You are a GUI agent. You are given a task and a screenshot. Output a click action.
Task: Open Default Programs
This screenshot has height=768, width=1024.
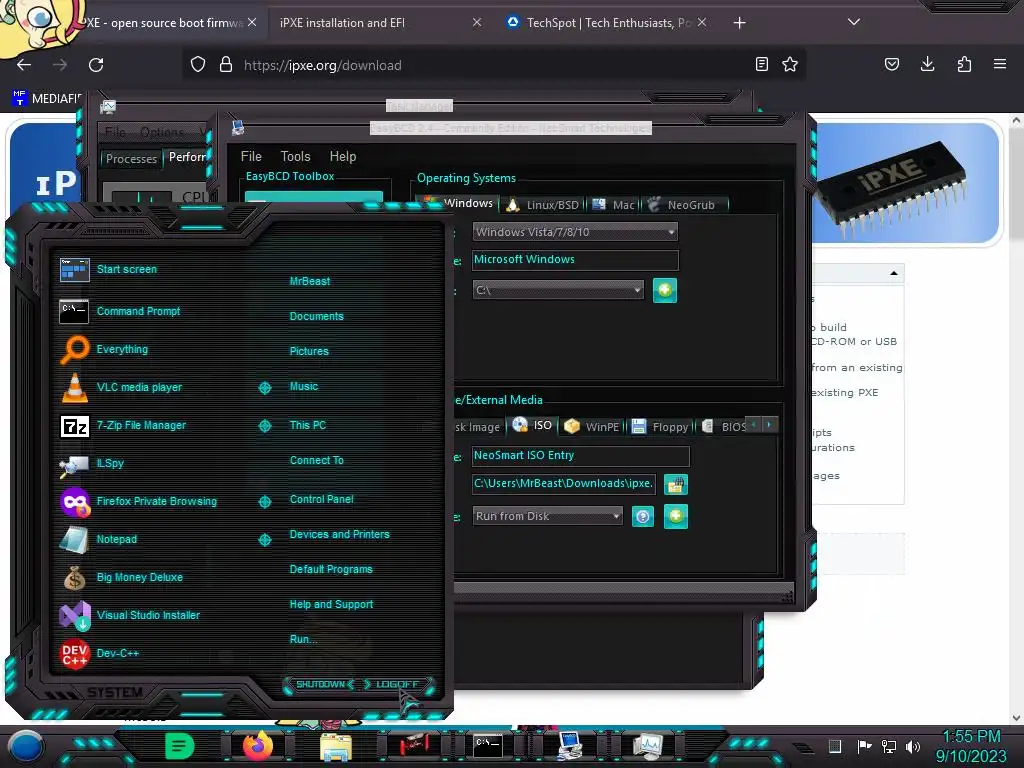click(330, 569)
